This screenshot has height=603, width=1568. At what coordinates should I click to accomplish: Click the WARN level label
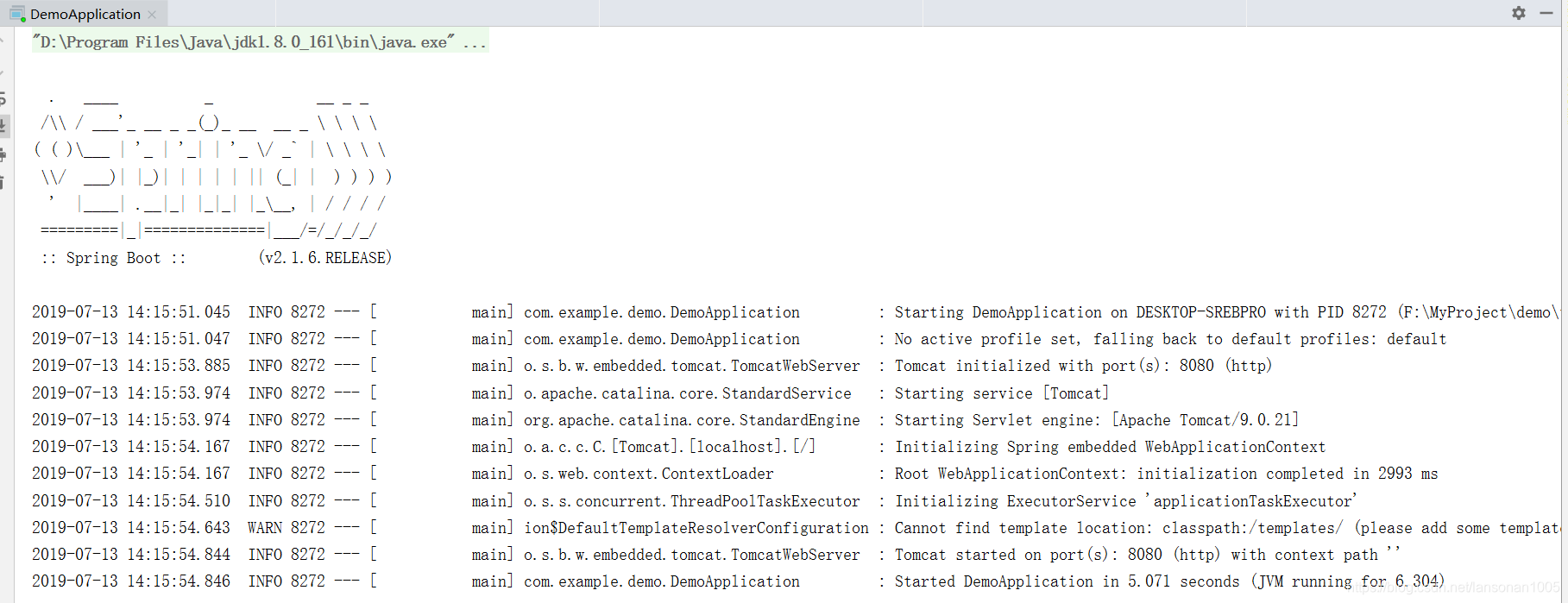point(265,528)
